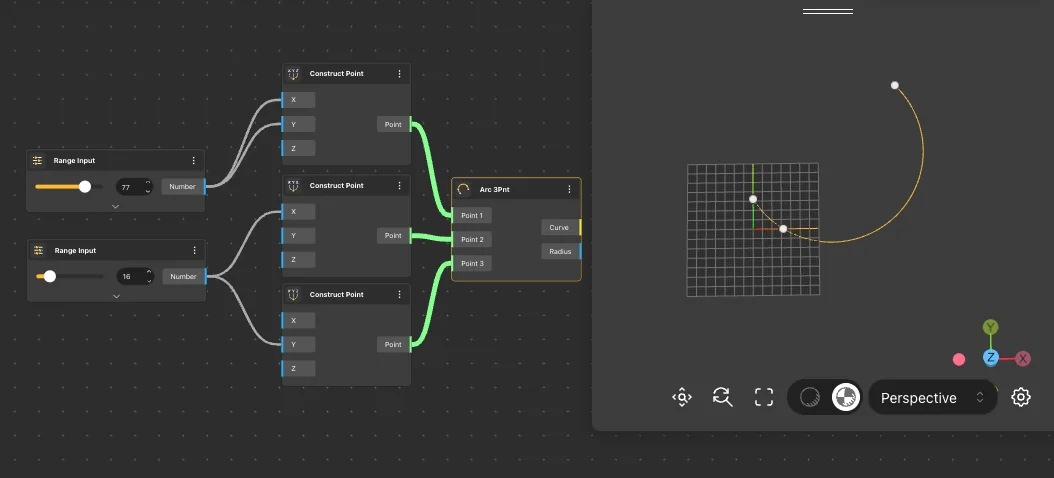Click the pan/zoom navigation icon in viewport
The image size is (1054, 478).
(x=682, y=398)
